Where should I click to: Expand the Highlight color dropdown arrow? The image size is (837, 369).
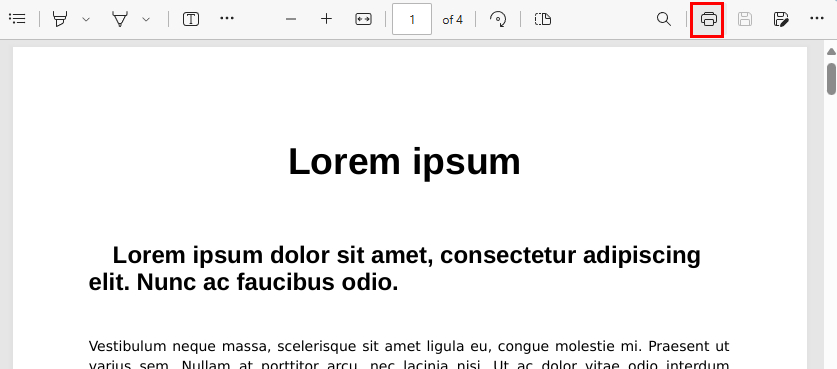point(86,20)
